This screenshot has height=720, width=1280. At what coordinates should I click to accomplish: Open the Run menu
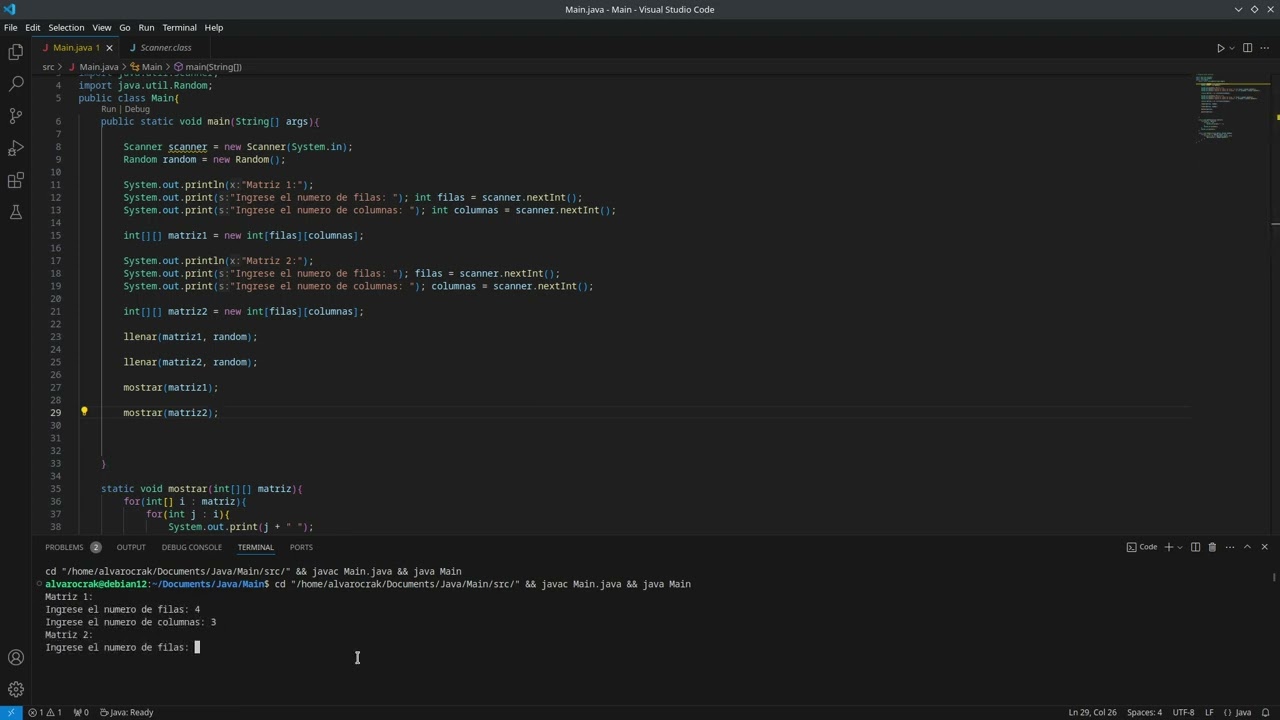tap(146, 28)
